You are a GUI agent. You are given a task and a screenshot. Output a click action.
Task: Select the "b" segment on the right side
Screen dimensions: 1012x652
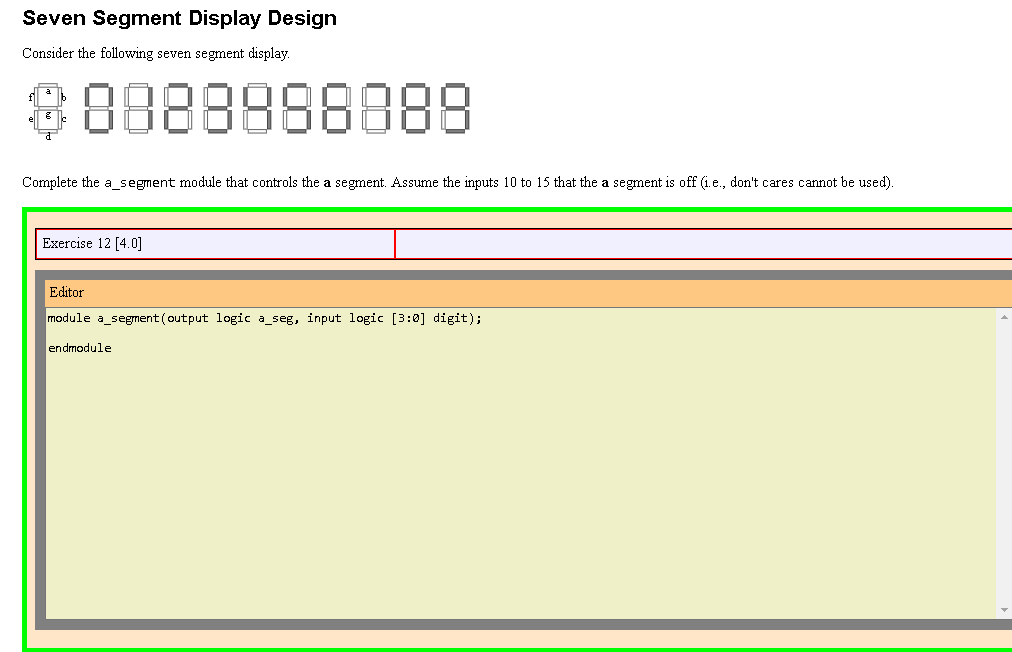(x=63, y=97)
